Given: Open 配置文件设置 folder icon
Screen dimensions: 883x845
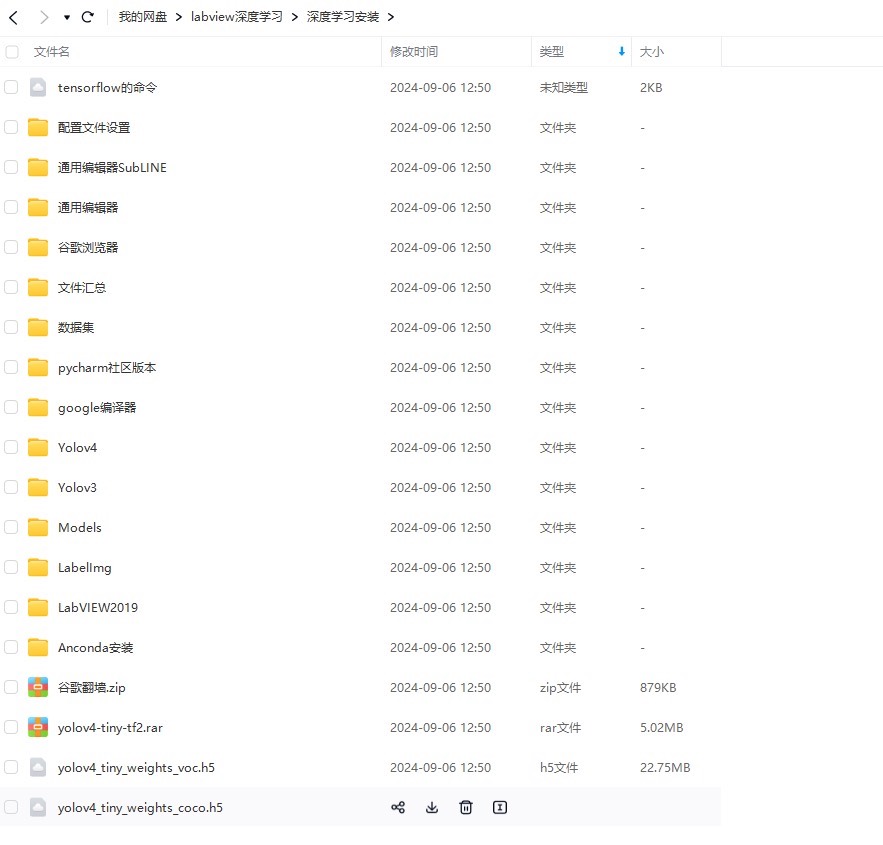Looking at the screenshot, I should pyautogui.click(x=38, y=127).
